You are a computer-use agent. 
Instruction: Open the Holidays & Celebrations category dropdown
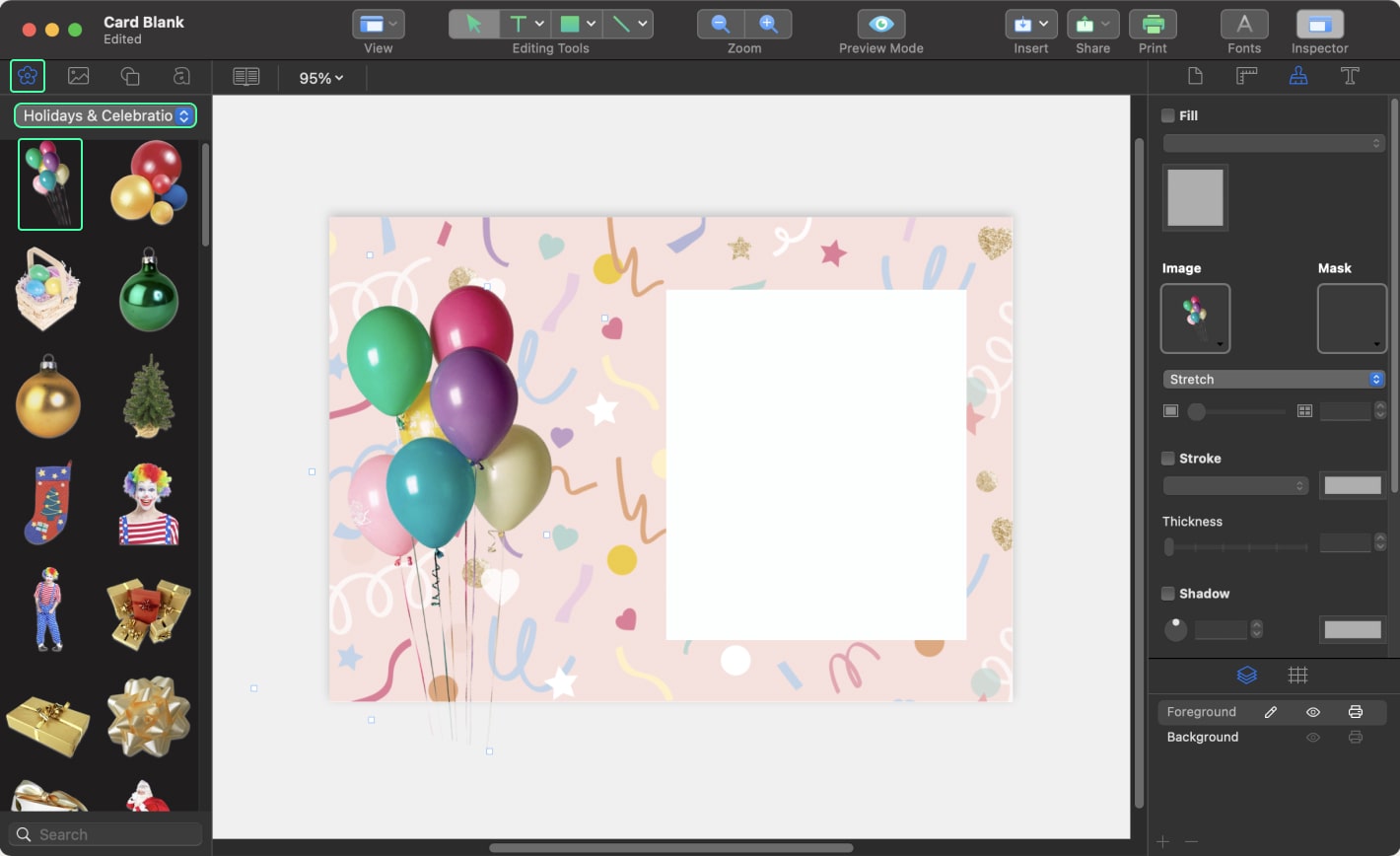(105, 115)
